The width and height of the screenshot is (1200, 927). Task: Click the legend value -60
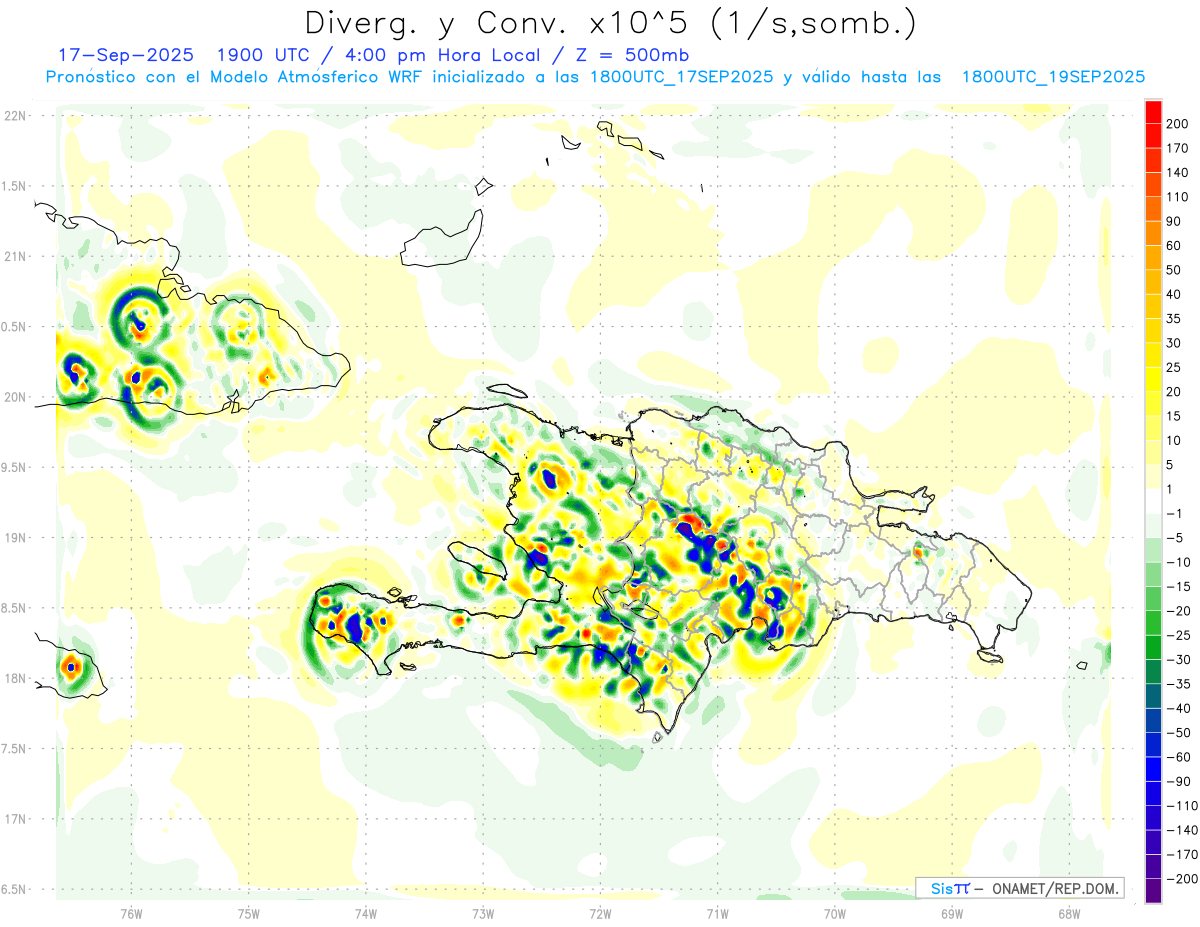(x=1179, y=757)
